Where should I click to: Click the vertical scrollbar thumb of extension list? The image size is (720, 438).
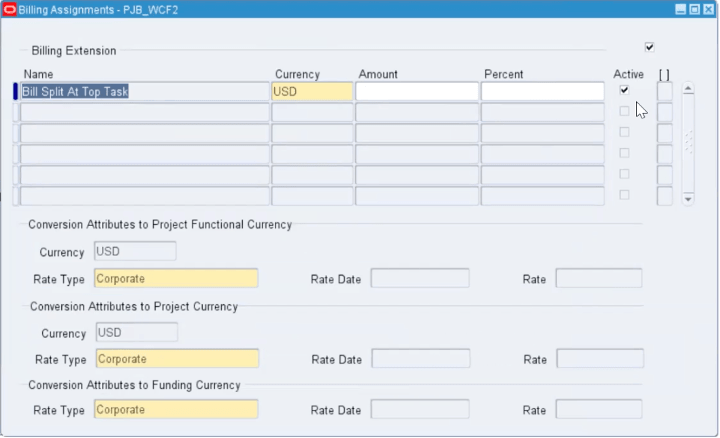click(688, 142)
